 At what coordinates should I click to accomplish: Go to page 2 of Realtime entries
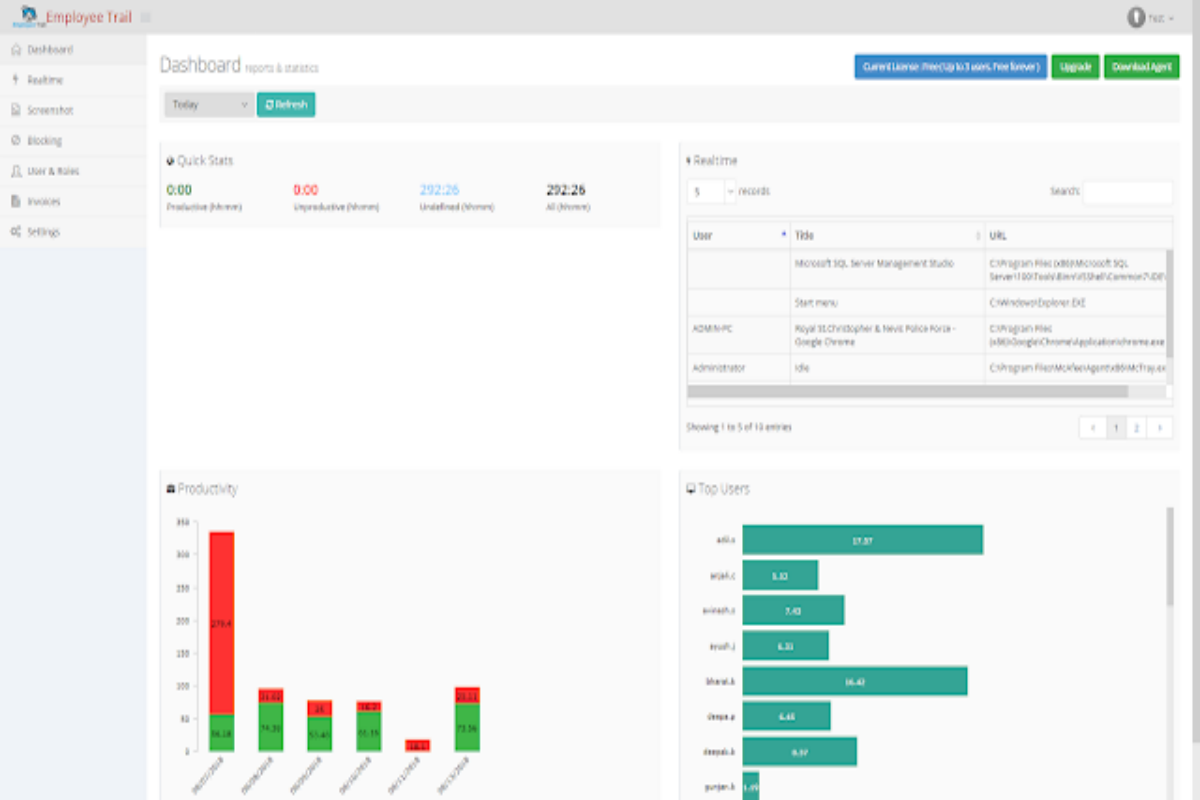click(1136, 427)
